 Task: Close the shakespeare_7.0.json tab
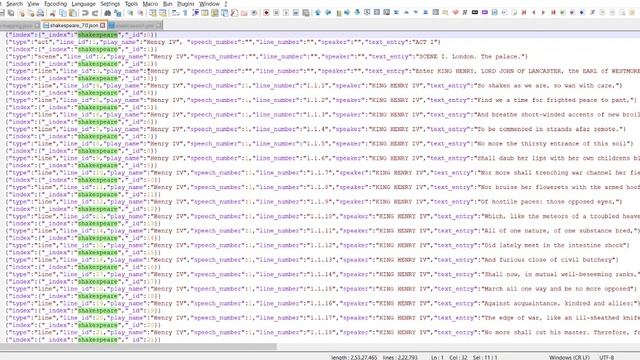pyautogui.click(x=102, y=25)
